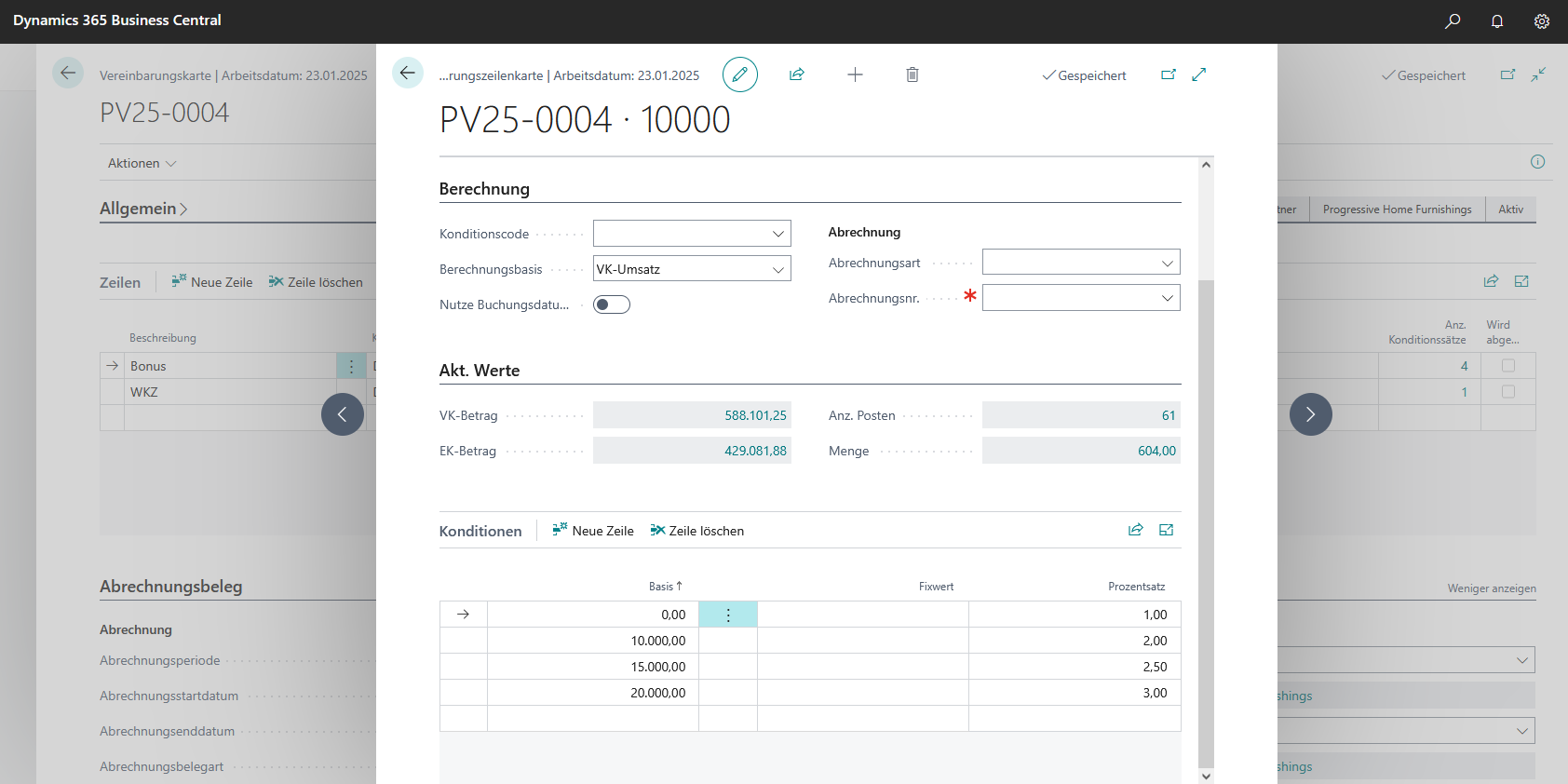The height and width of the screenshot is (784, 1568).
Task: Open the settings gear icon
Action: tap(1542, 20)
